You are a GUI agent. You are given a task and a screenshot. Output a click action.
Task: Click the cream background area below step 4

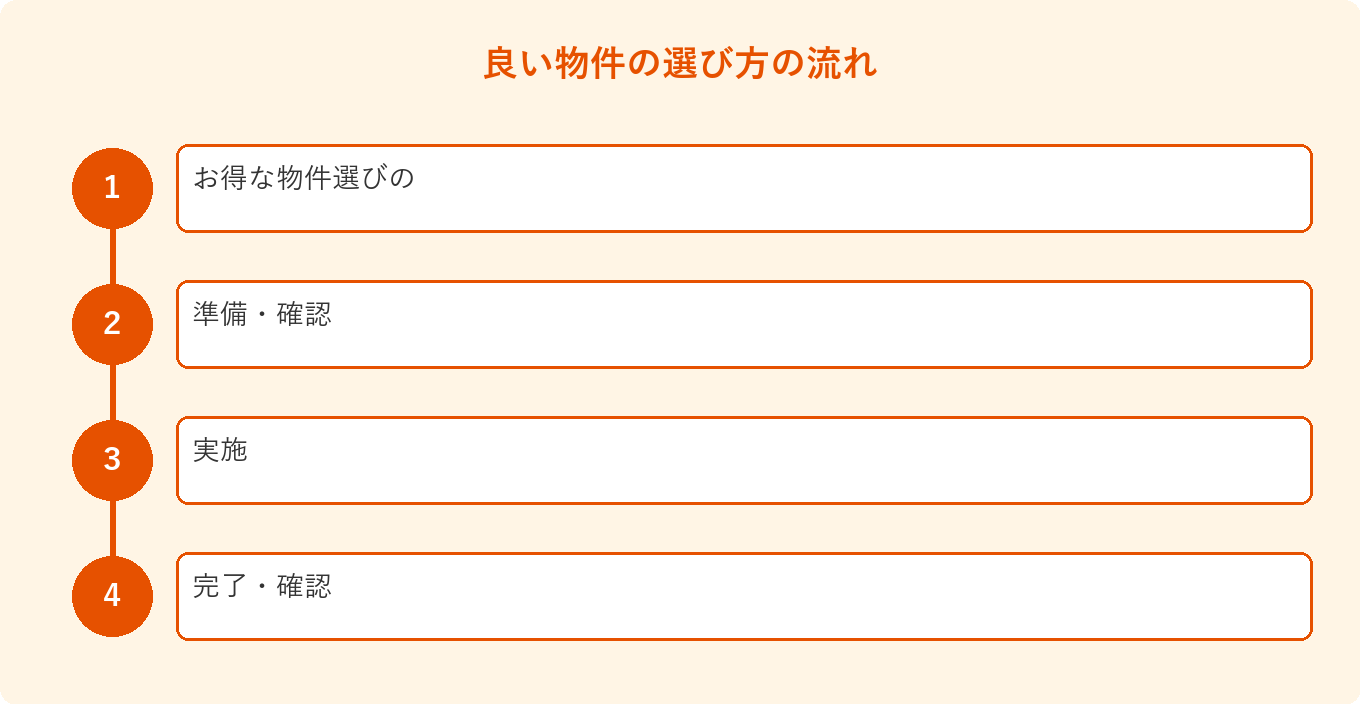coord(680,672)
